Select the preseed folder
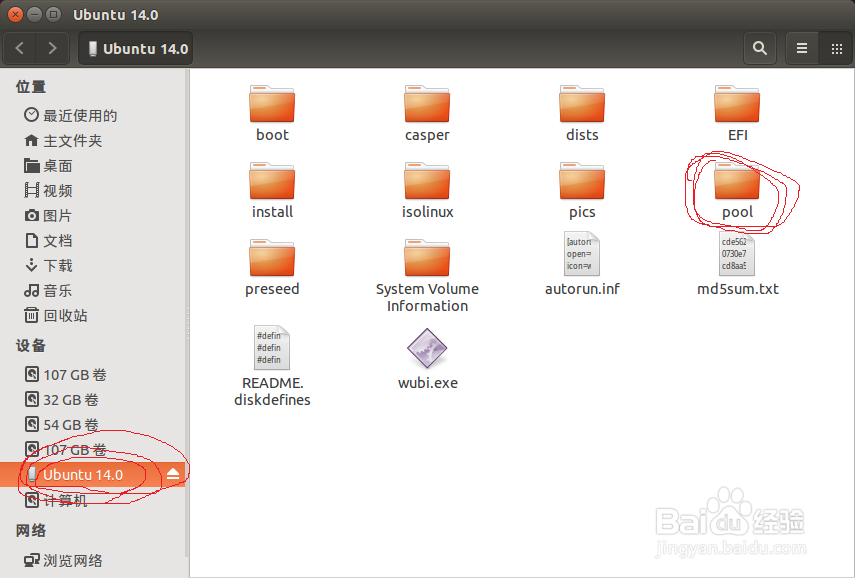 (272, 267)
